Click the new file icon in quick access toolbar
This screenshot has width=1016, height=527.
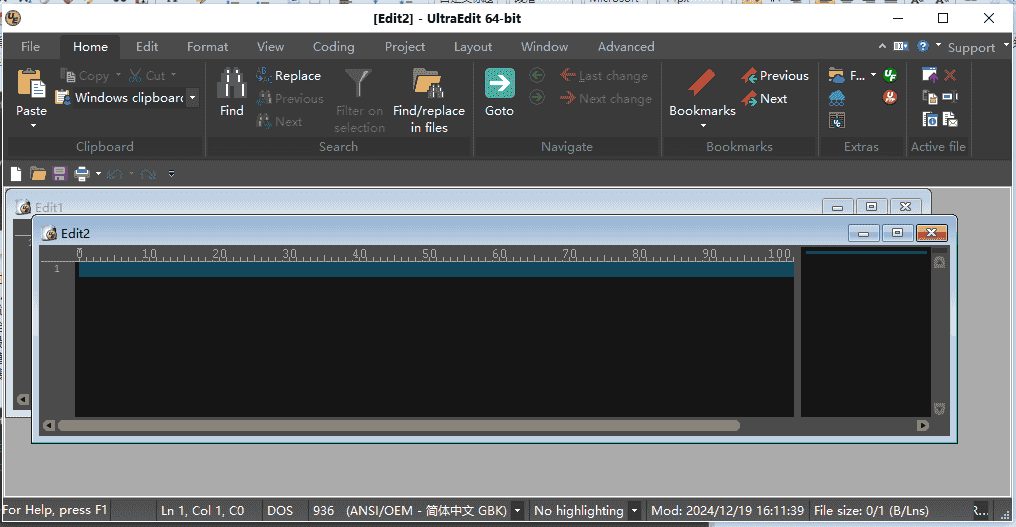16,174
